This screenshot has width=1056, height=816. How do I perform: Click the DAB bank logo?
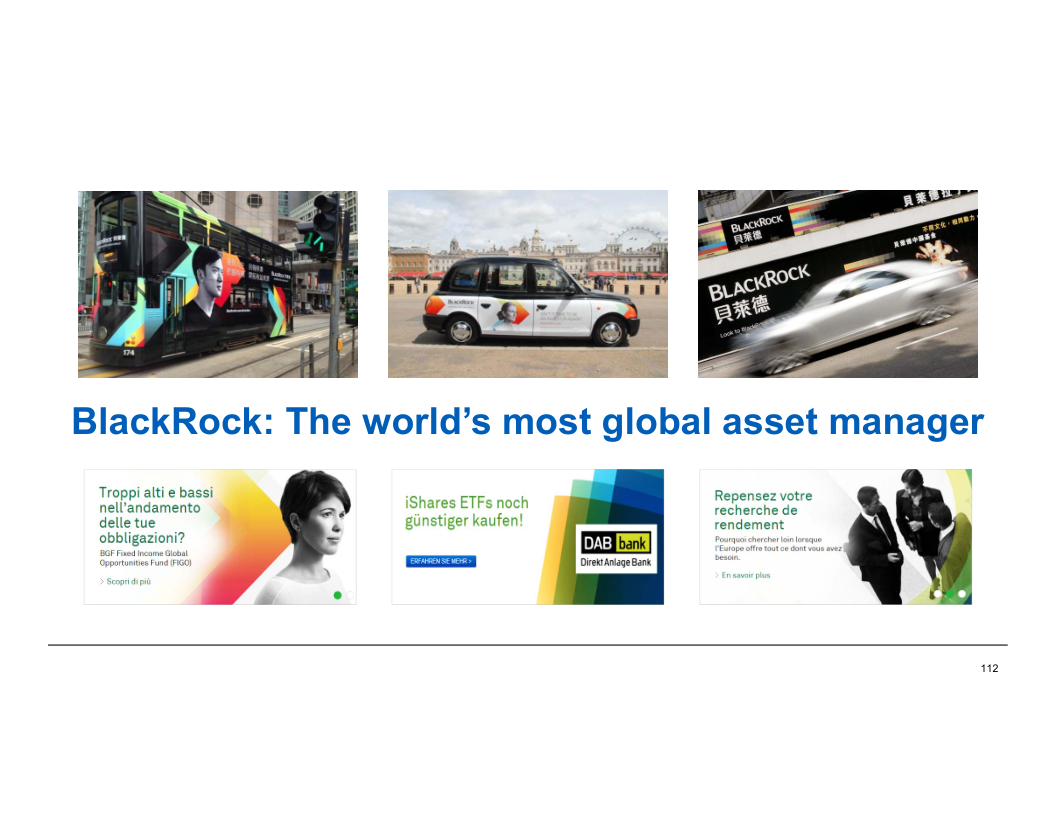click(616, 550)
